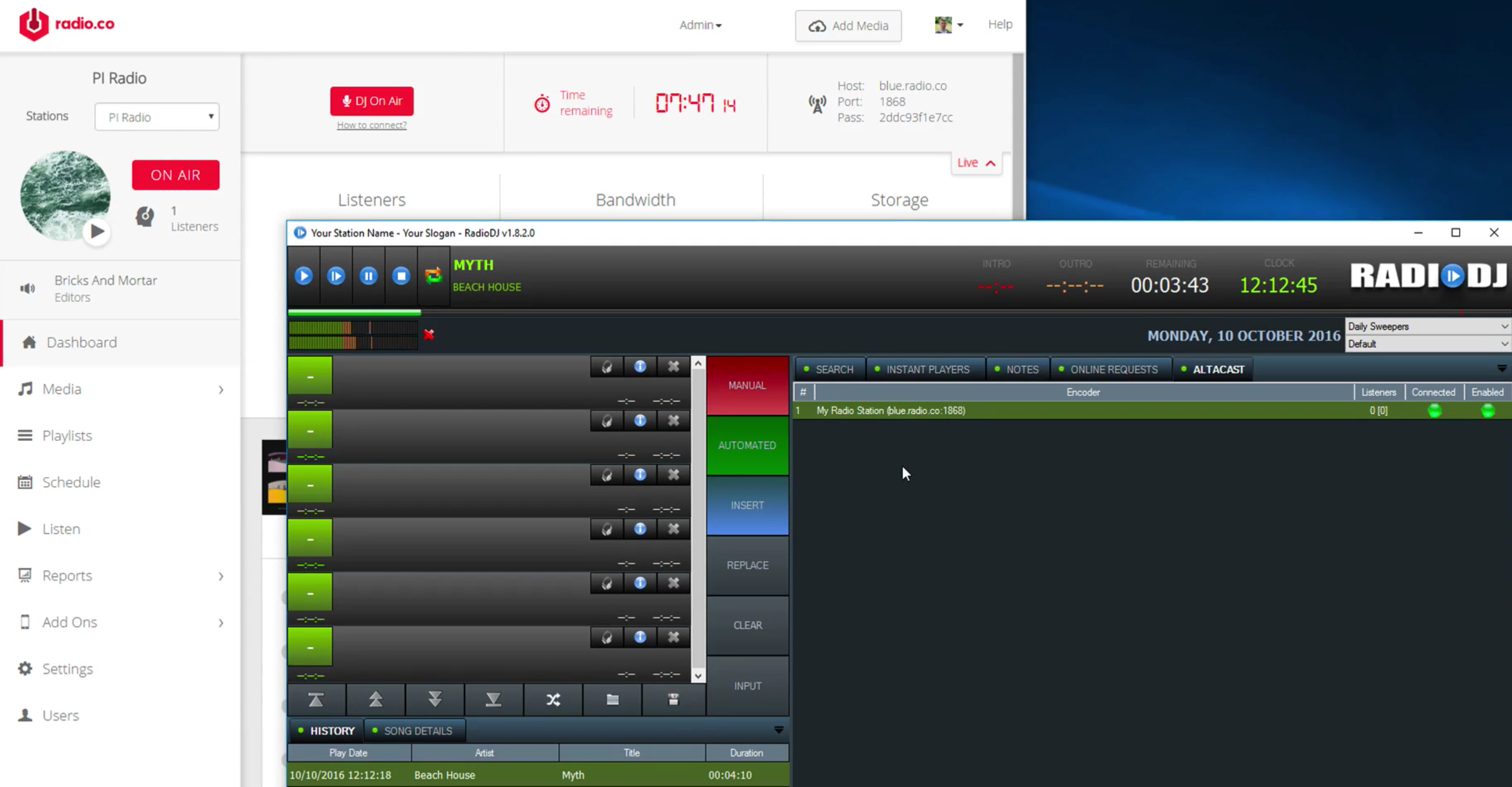The image size is (1512, 787).
Task: Play the station on the artwork
Action: (x=97, y=231)
